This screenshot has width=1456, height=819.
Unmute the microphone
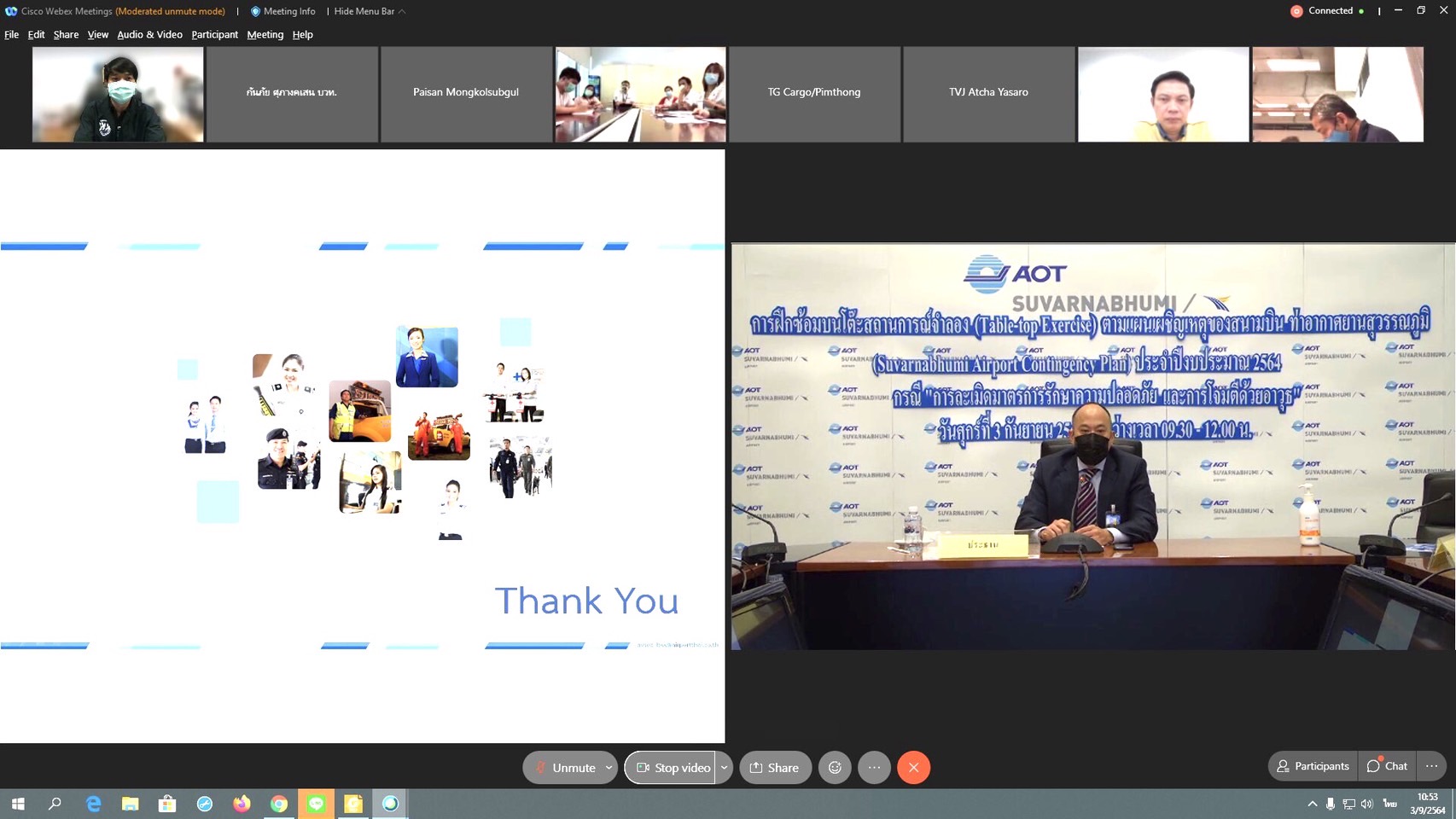(x=565, y=767)
